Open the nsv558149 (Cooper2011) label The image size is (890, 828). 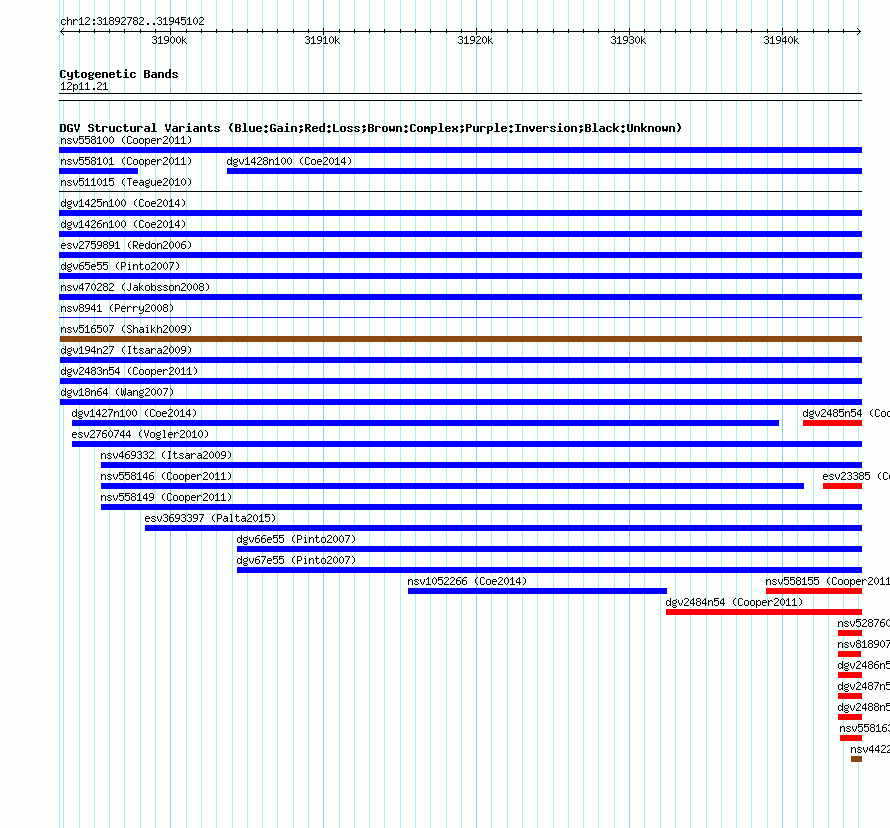(166, 497)
